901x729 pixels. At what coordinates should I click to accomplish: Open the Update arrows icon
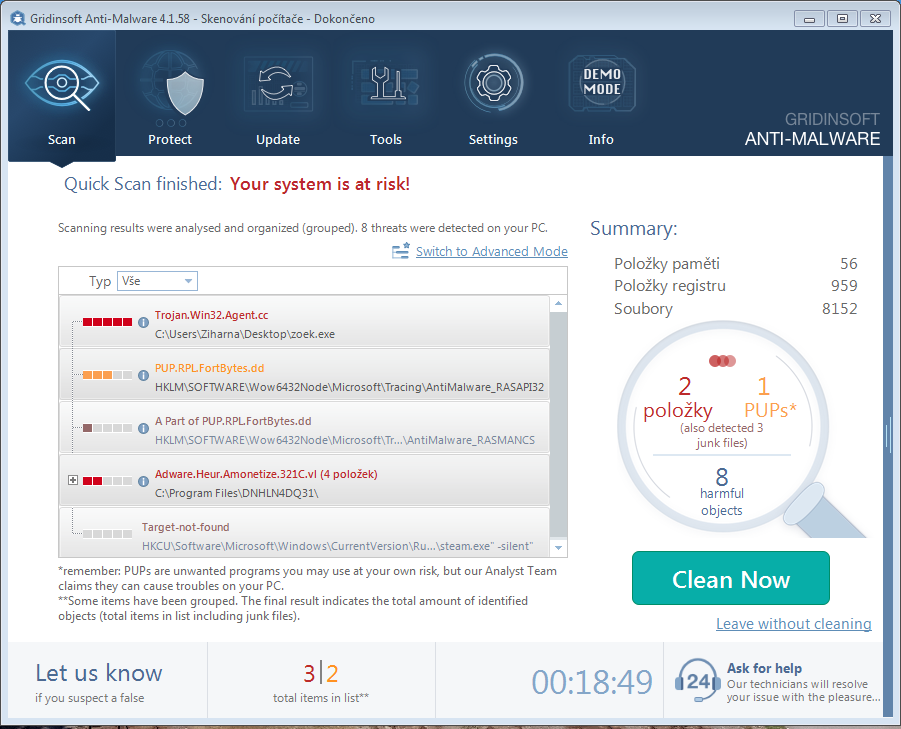click(278, 84)
